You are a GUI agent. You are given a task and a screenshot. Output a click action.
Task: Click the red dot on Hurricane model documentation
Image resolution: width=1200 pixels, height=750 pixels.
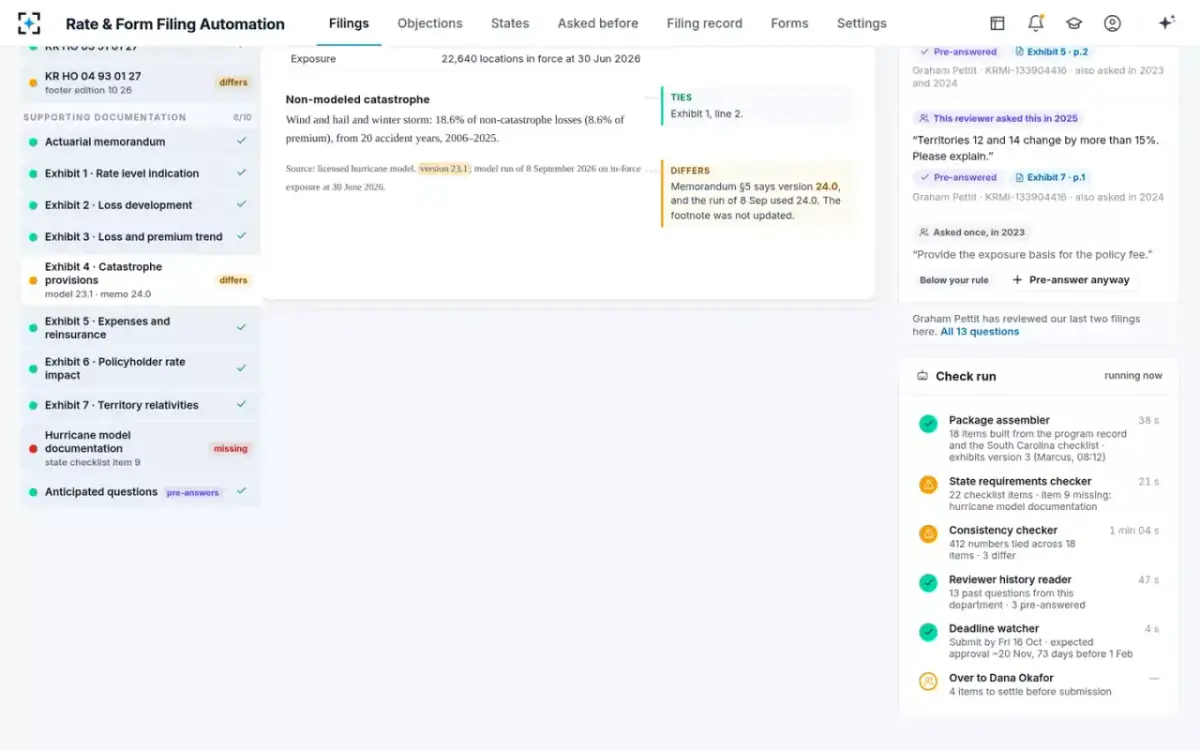point(33,449)
